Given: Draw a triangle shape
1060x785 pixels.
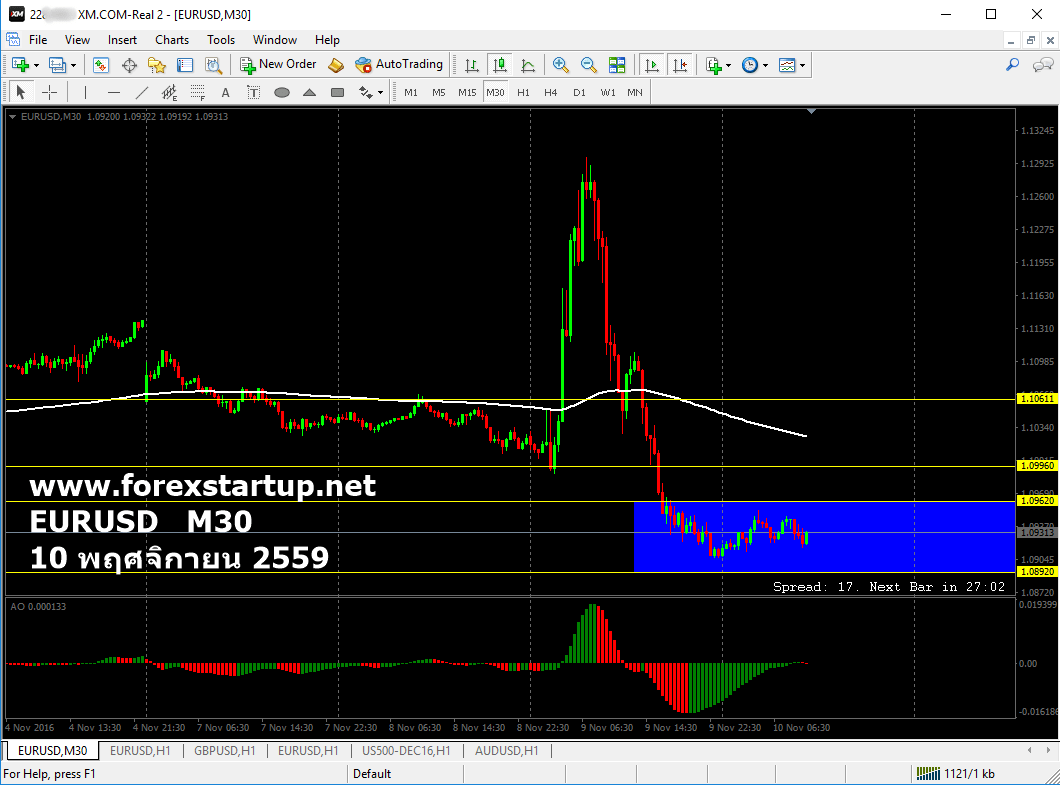Looking at the screenshot, I should [310, 92].
